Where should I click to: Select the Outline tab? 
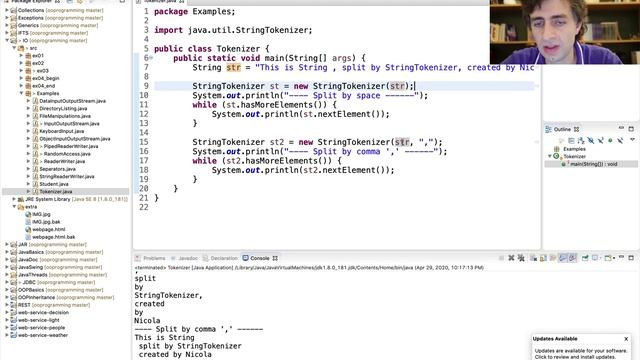tap(562, 129)
